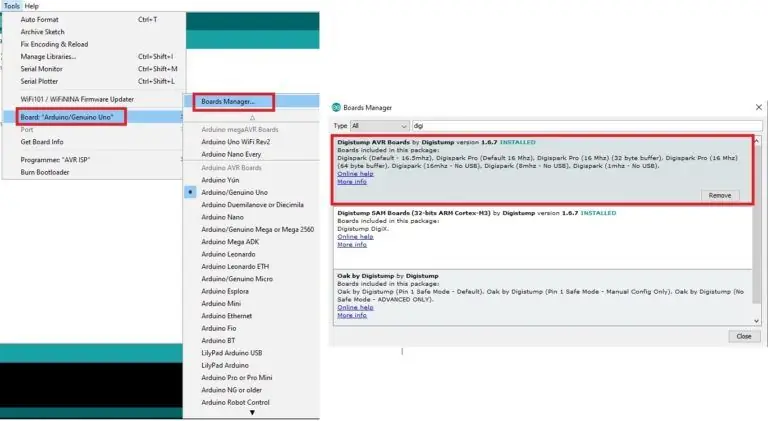The image size is (768, 421).
Task: Open the Type "All" dropdown
Action: tap(379, 126)
